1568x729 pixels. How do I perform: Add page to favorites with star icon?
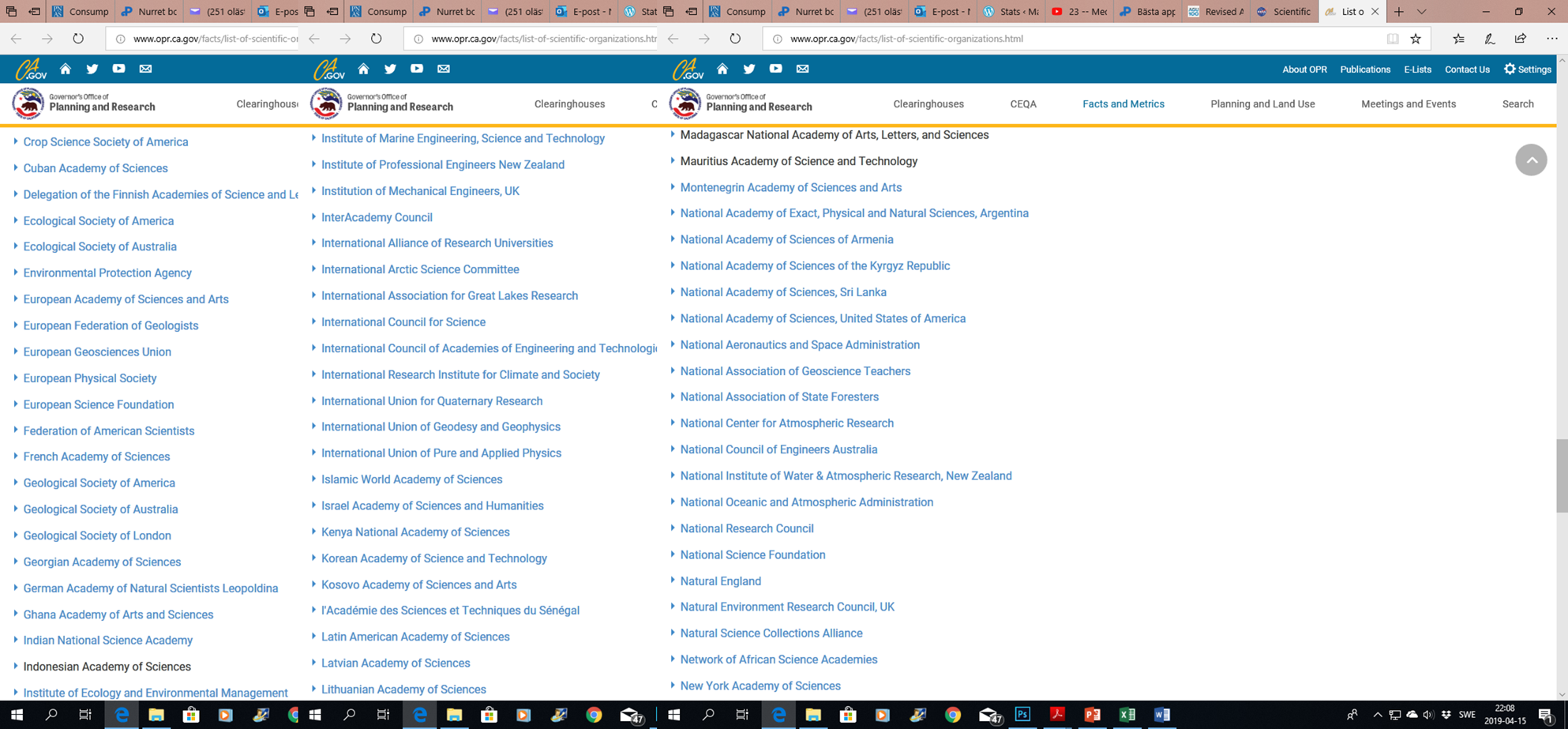pos(1416,39)
